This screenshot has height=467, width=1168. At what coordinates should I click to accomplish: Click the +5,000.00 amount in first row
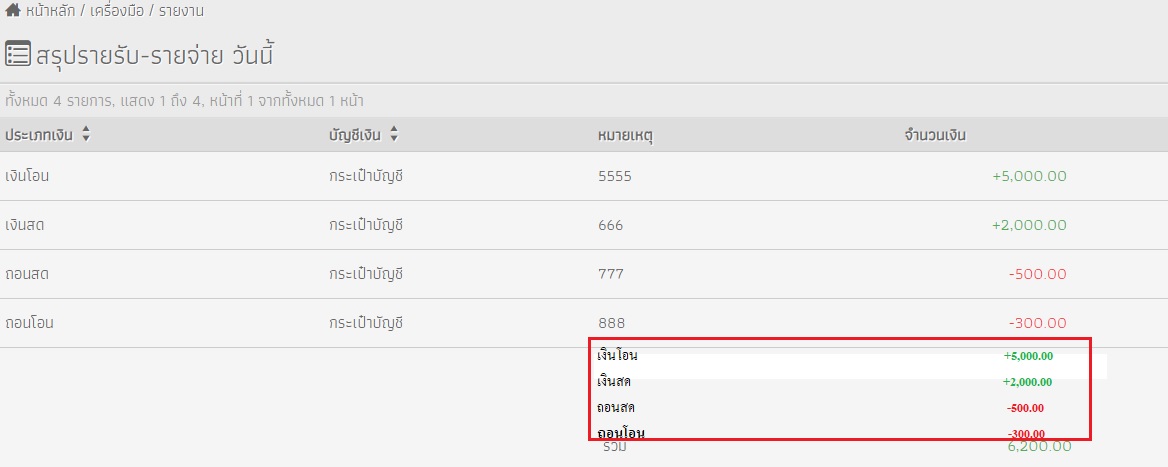pyautogui.click(x=1029, y=177)
